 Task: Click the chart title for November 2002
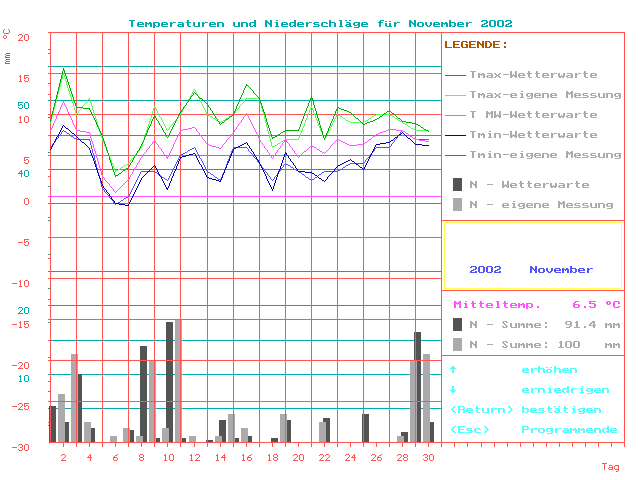pos(320,22)
